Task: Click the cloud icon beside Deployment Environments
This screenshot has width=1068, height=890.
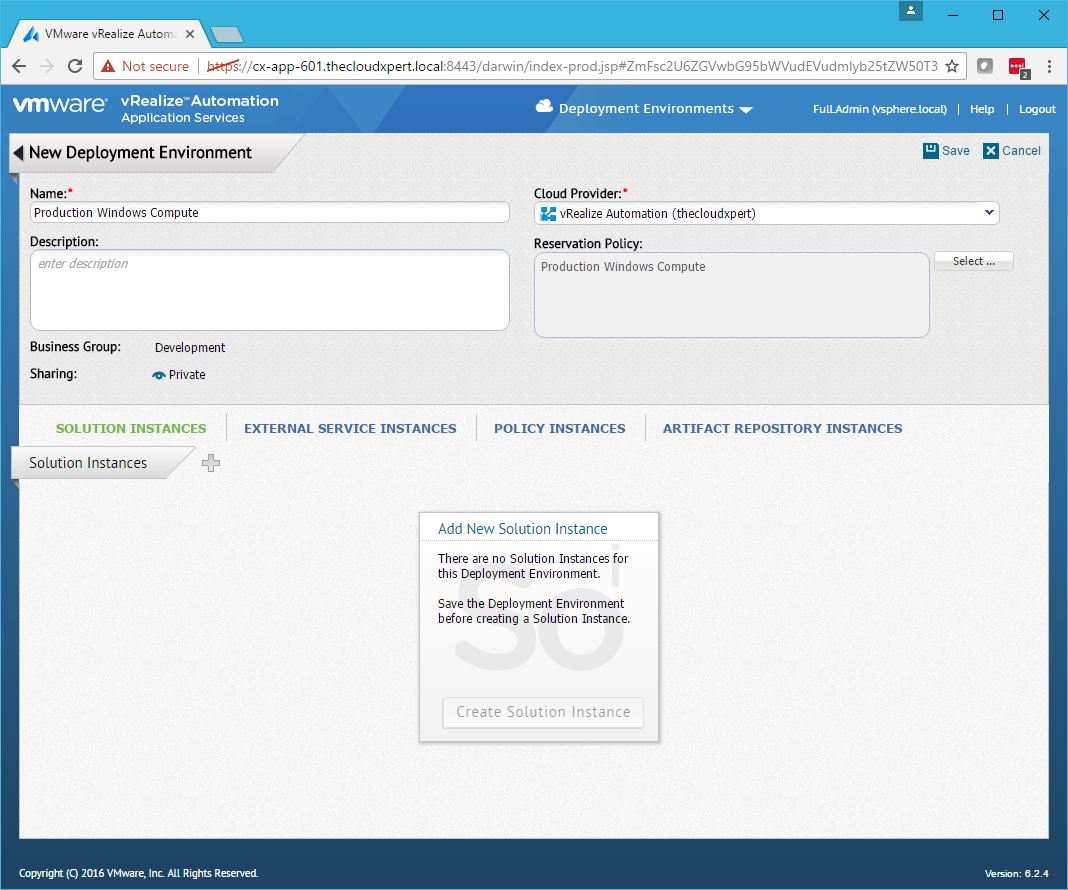Action: pyautogui.click(x=545, y=107)
